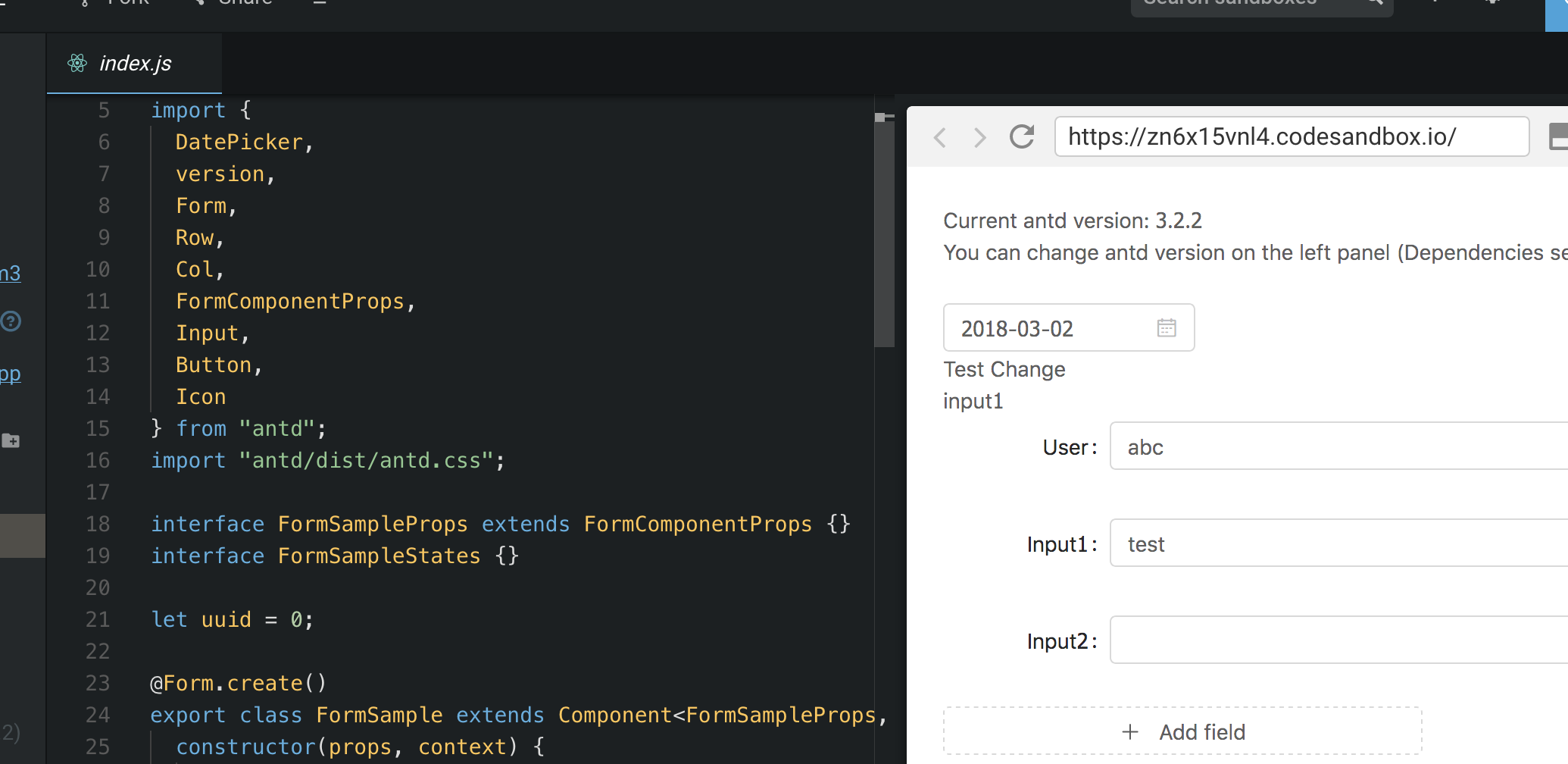Select the User field containing abc
This screenshot has height=764, width=1568.
point(1341,446)
